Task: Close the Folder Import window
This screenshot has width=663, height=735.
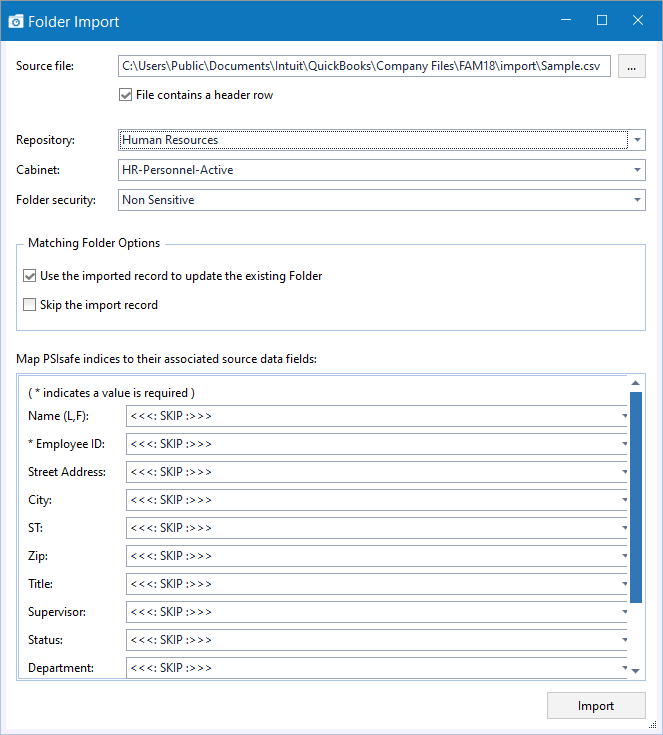Action: (638, 20)
